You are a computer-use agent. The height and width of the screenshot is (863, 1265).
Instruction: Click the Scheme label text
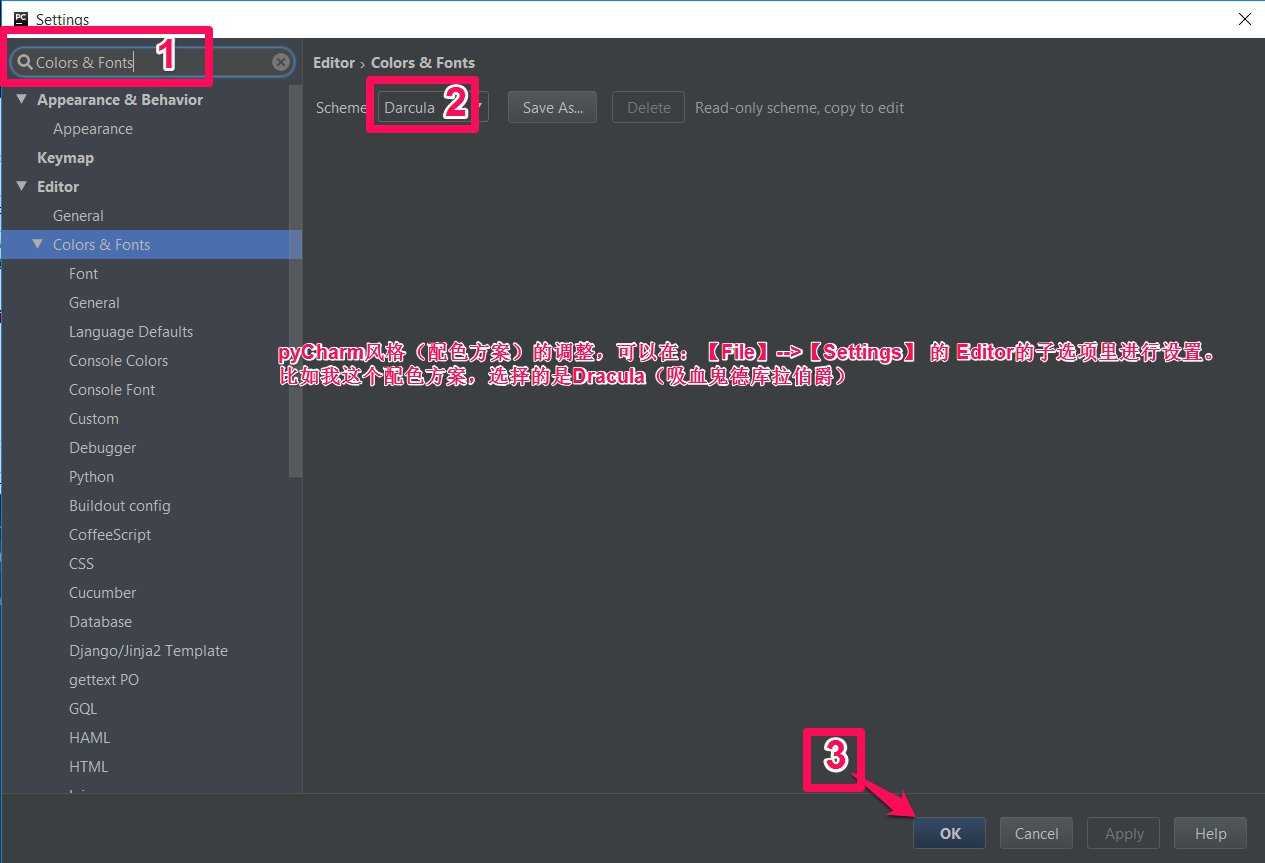(x=341, y=108)
